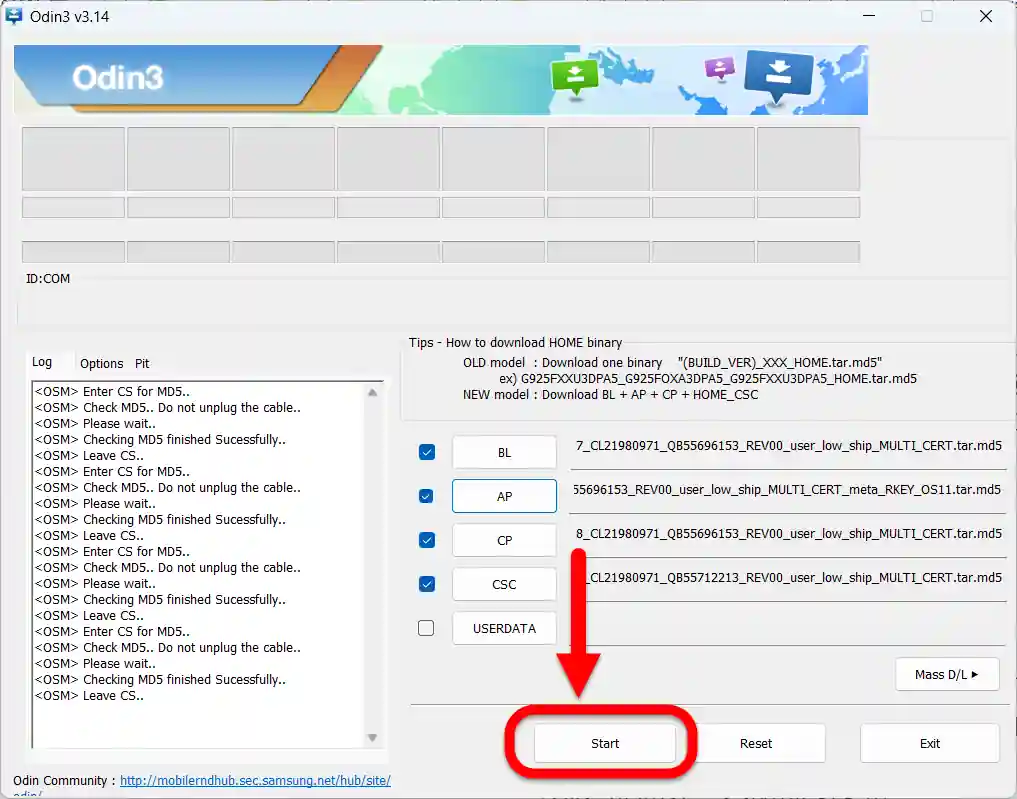Click the ID:COM label
1017x799 pixels.
point(48,279)
